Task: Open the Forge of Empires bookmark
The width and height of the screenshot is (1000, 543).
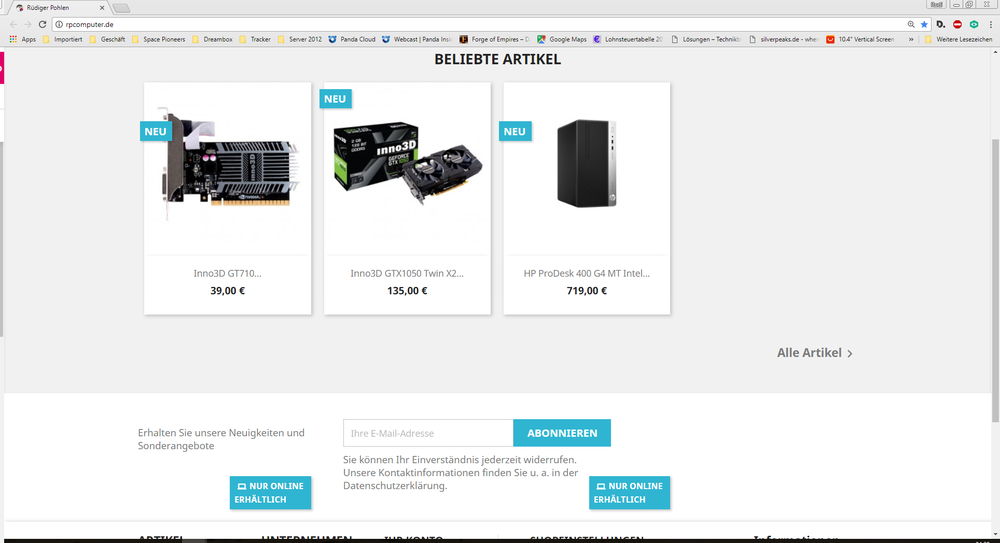Action: [x=495, y=39]
